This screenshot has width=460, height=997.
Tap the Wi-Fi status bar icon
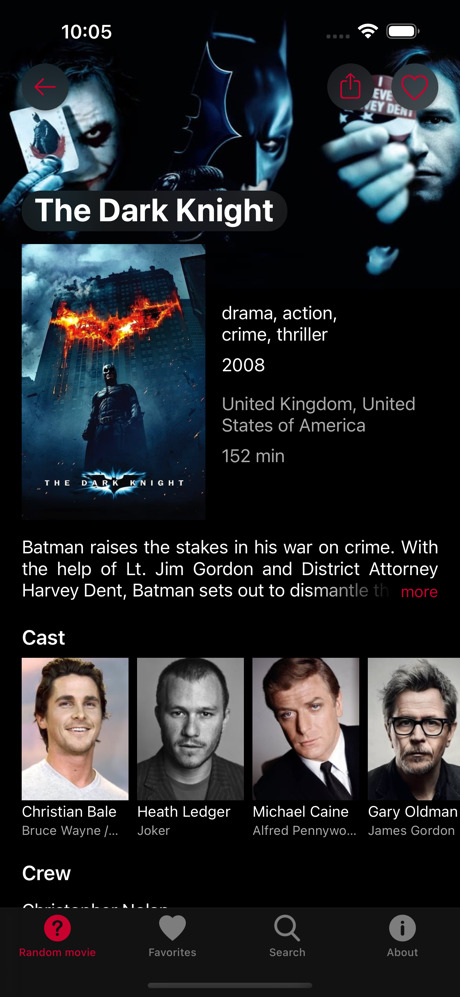(368, 31)
